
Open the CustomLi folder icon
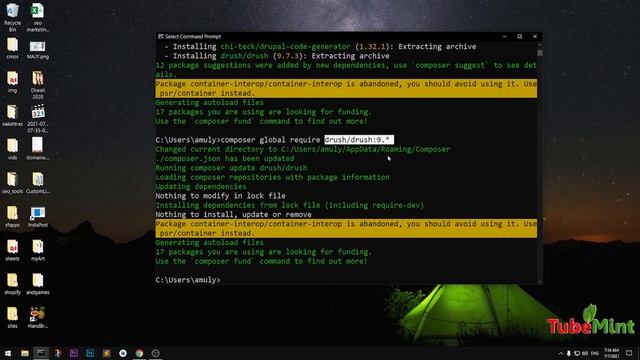pyautogui.click(x=38, y=183)
